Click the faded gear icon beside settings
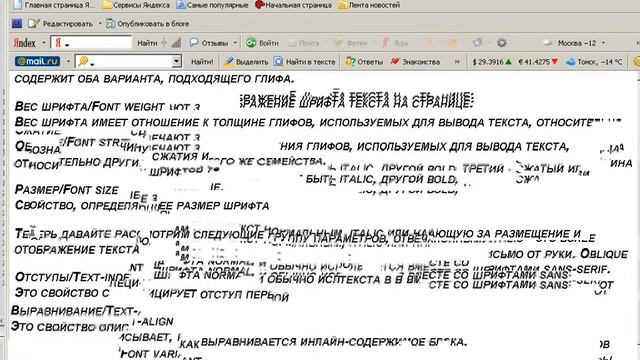The width and height of the screenshot is (640, 360). (x=477, y=42)
